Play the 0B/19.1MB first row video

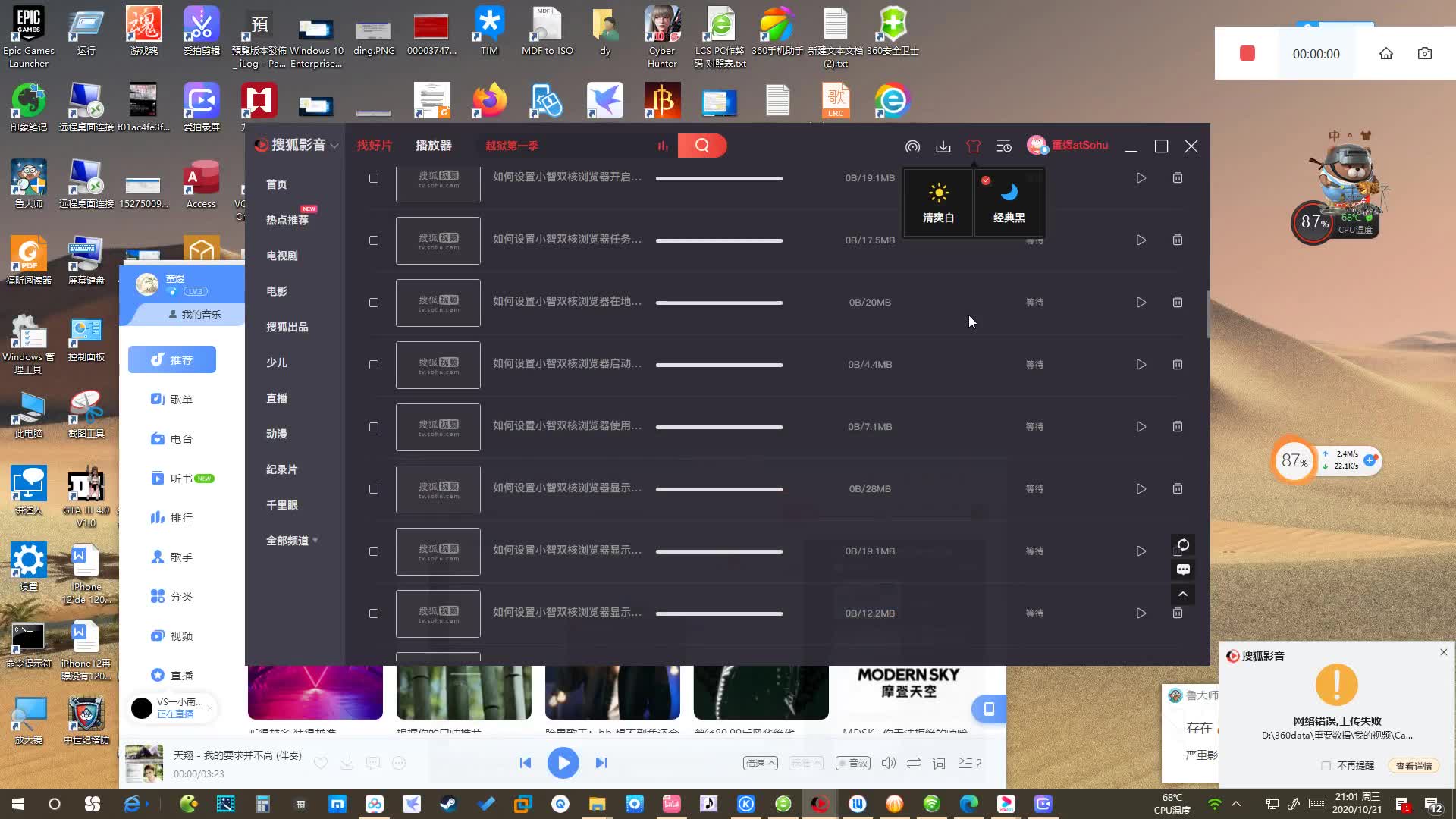1141,178
